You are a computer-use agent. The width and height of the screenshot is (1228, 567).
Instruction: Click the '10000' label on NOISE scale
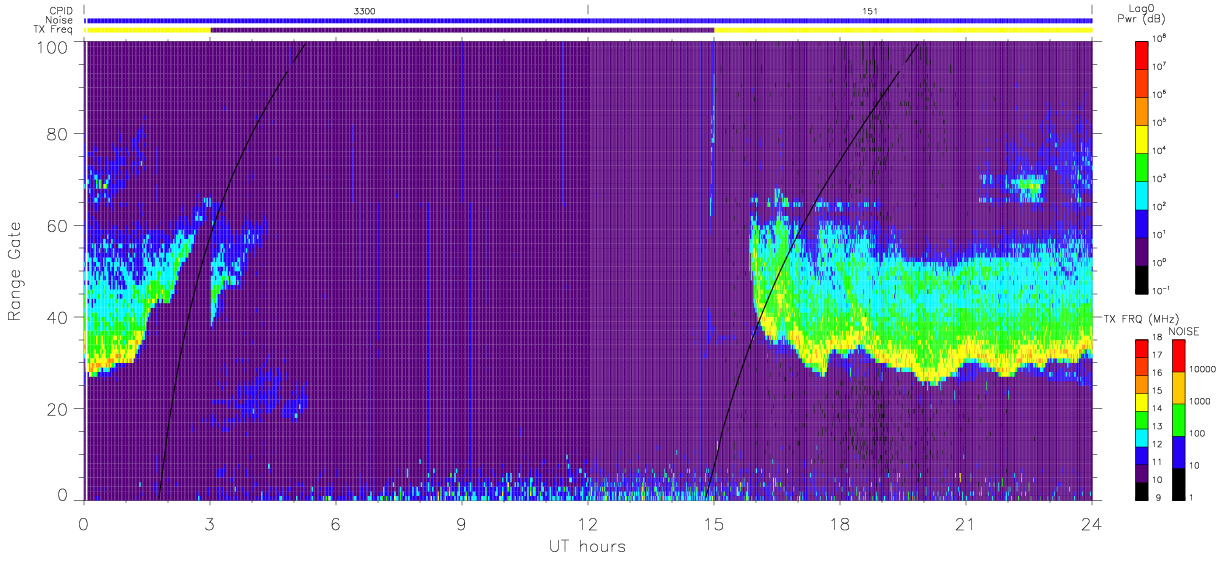click(1202, 369)
